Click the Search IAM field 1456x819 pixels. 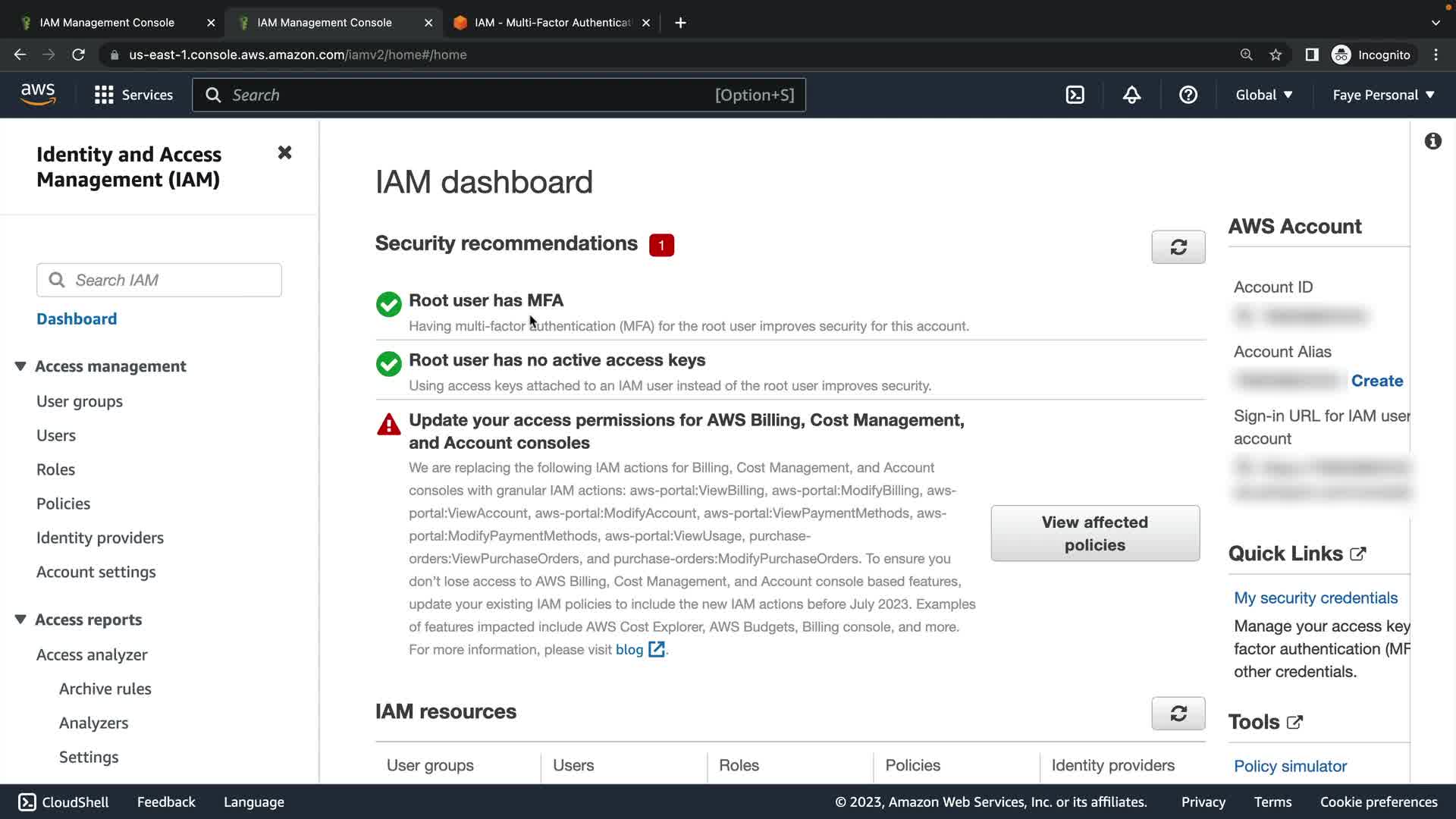(159, 280)
